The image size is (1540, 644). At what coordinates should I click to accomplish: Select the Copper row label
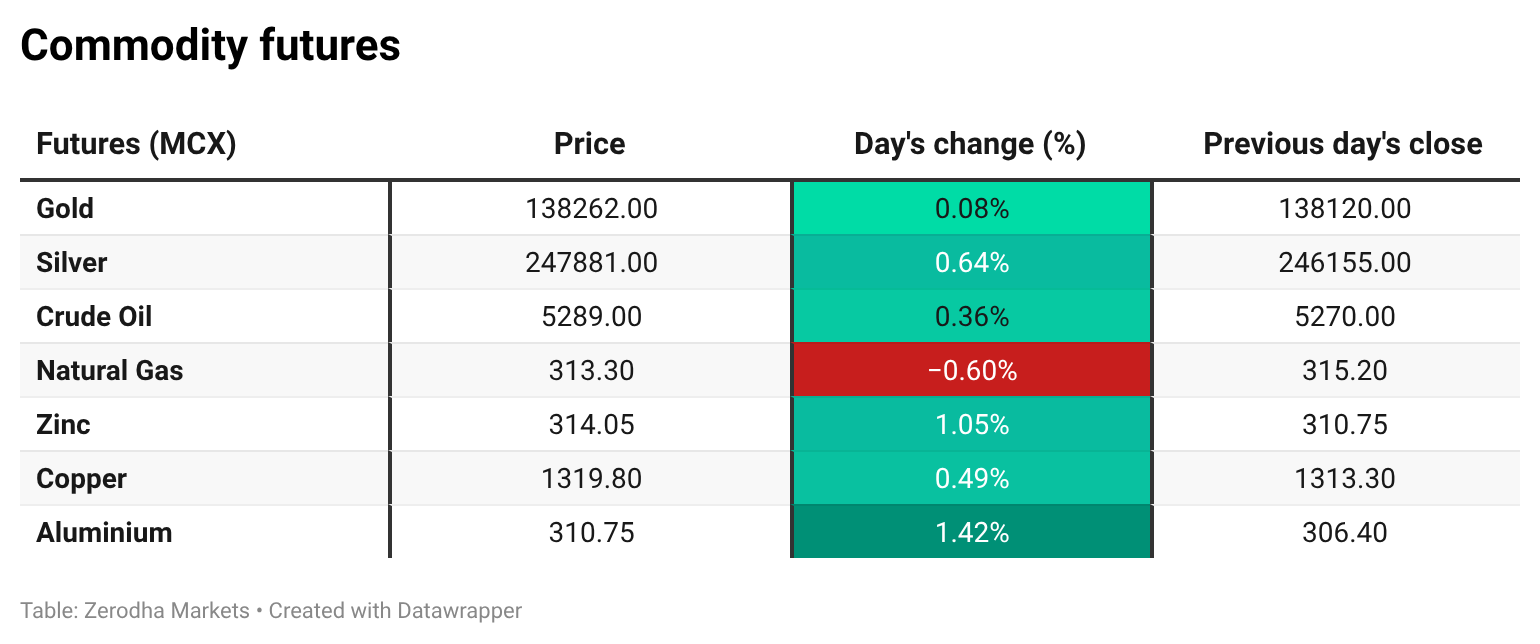81,479
